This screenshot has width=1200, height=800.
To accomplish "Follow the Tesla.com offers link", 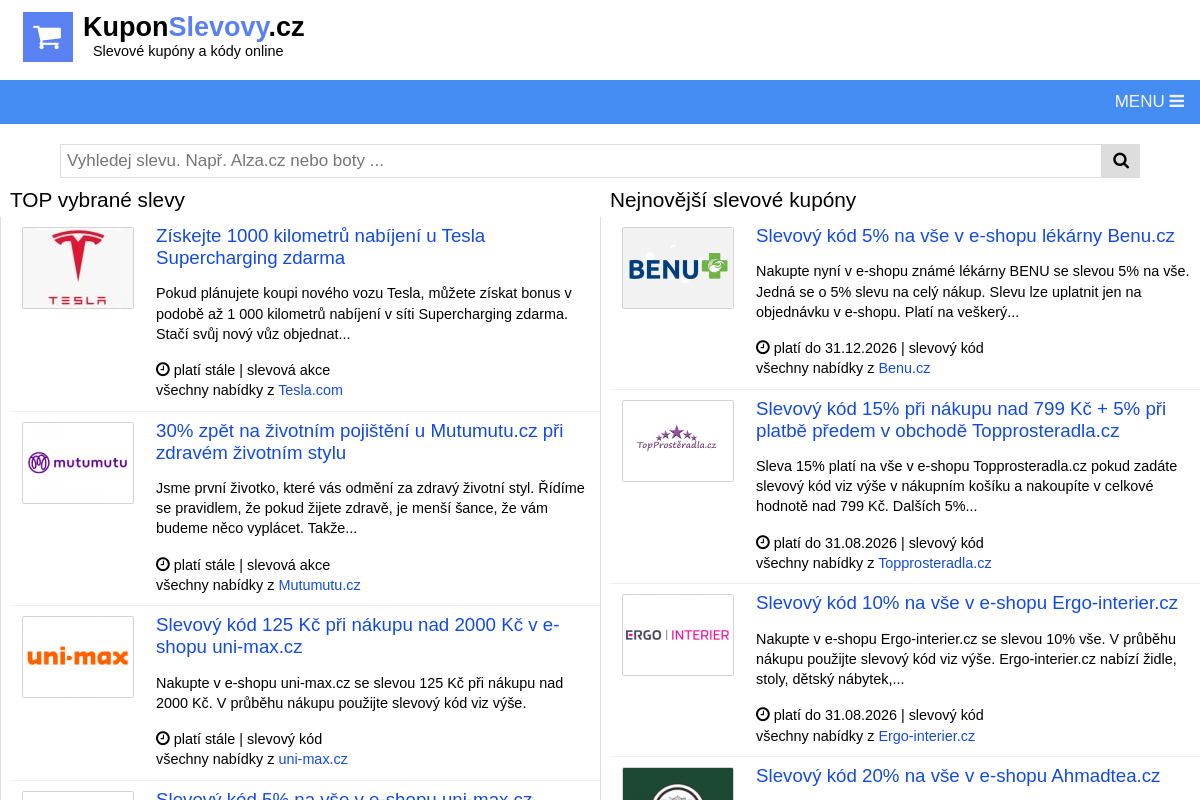I will [x=310, y=390].
